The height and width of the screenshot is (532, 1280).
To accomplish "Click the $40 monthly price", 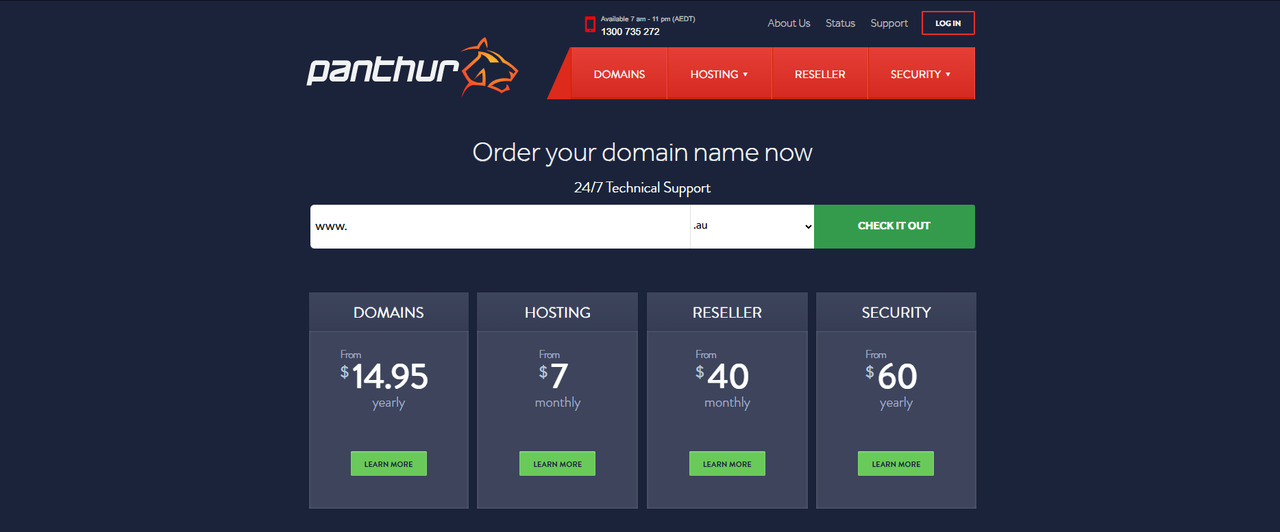I will [724, 380].
